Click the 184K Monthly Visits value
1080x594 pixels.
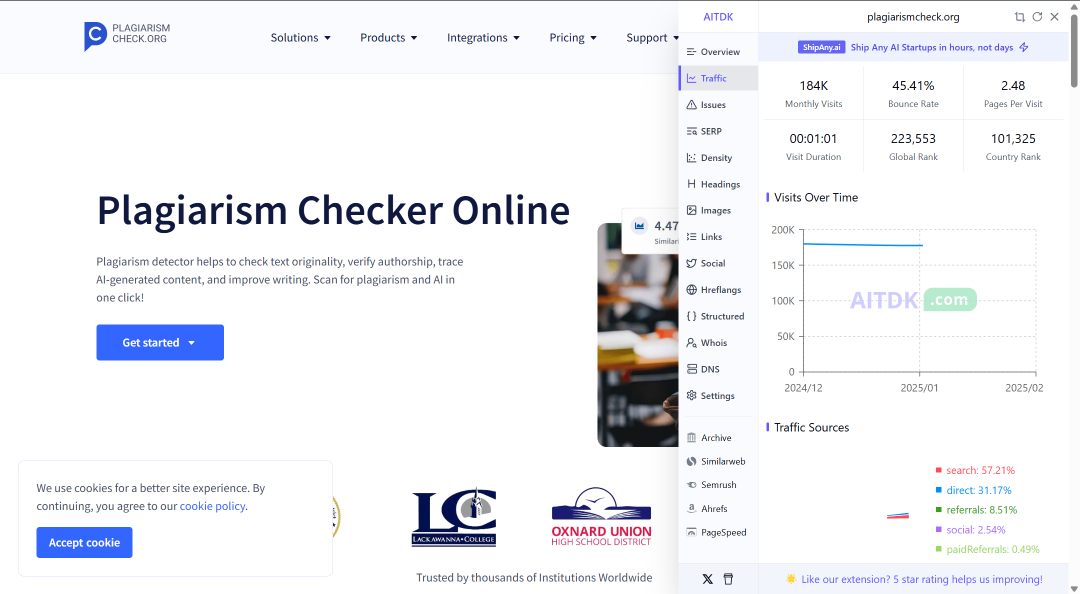(813, 86)
